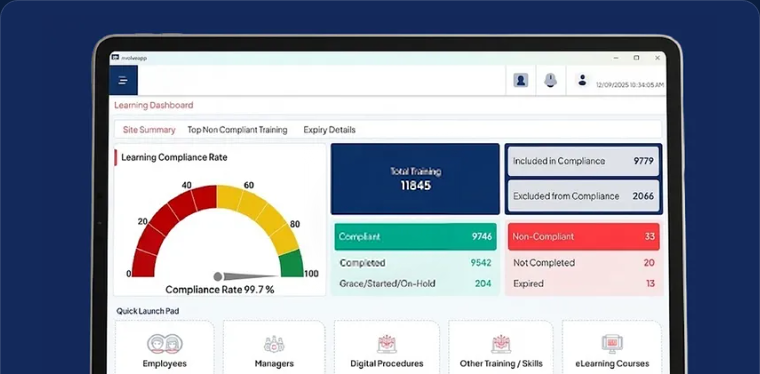Click the gauge needle pivot
The height and width of the screenshot is (374, 760).
[218, 276]
